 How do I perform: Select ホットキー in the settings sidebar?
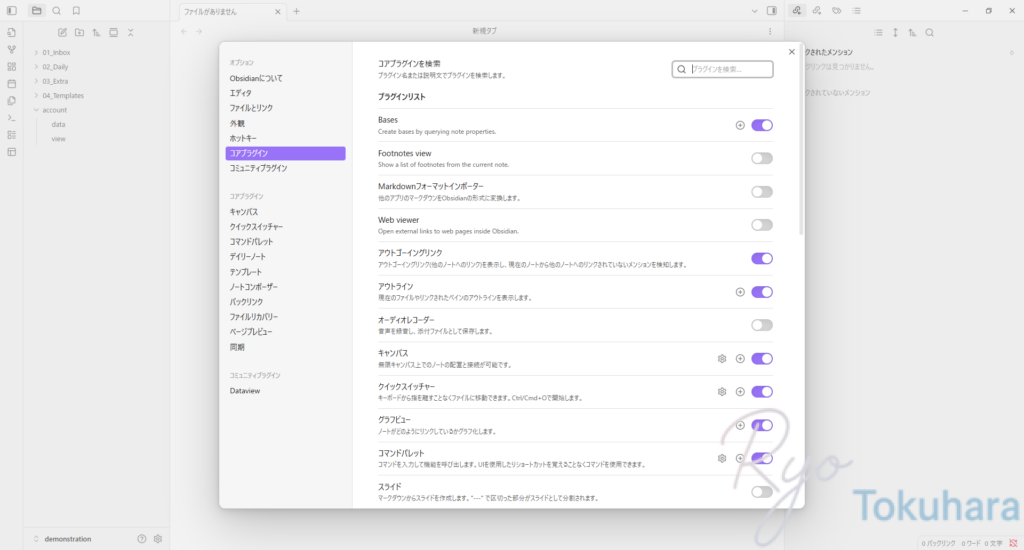click(243, 138)
